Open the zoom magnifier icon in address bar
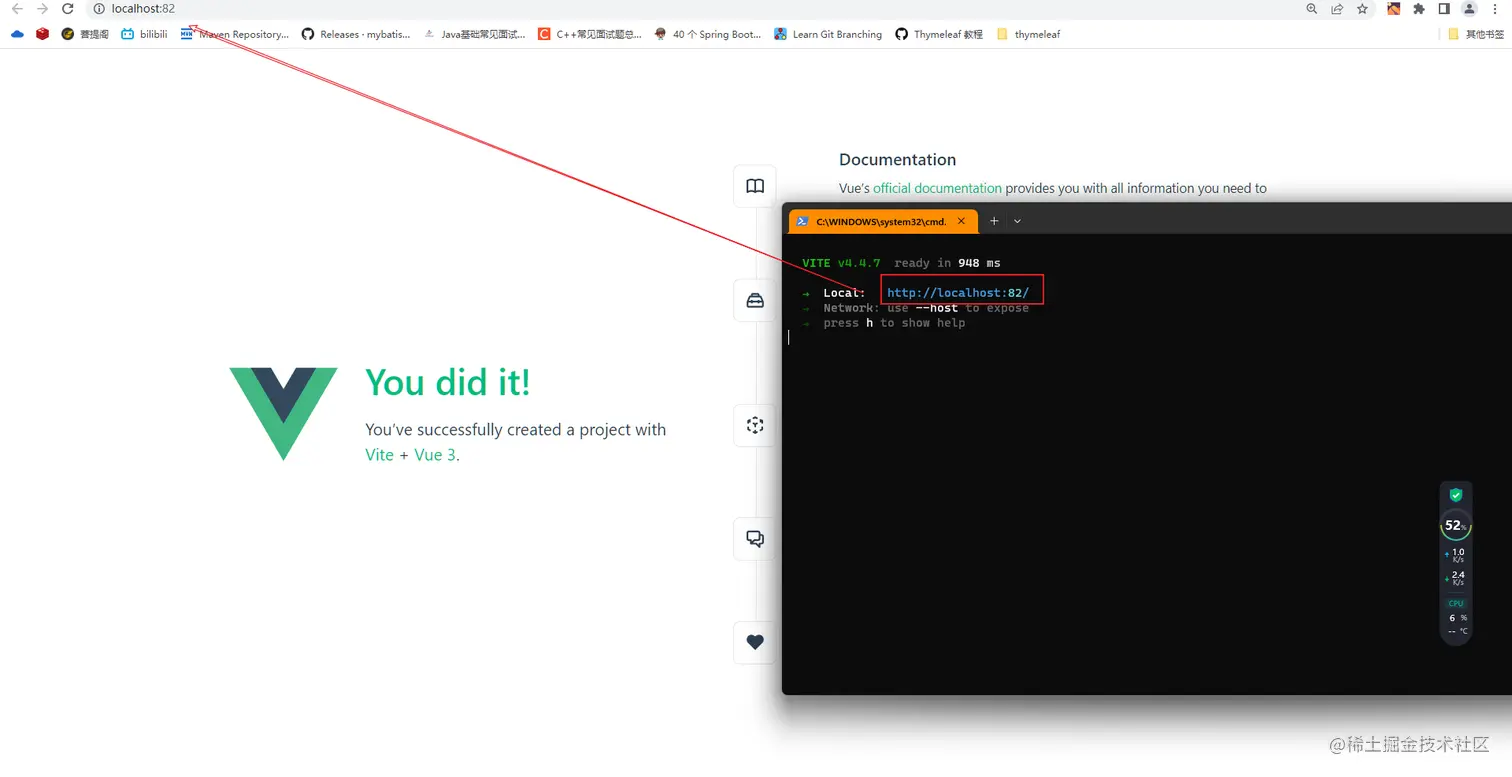1512x777 pixels. [1312, 9]
